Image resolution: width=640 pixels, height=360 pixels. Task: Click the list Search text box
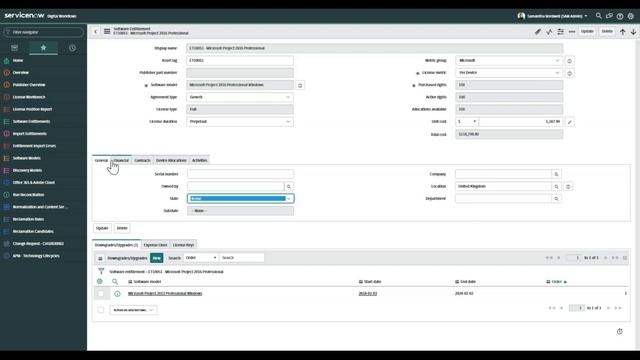(242, 258)
